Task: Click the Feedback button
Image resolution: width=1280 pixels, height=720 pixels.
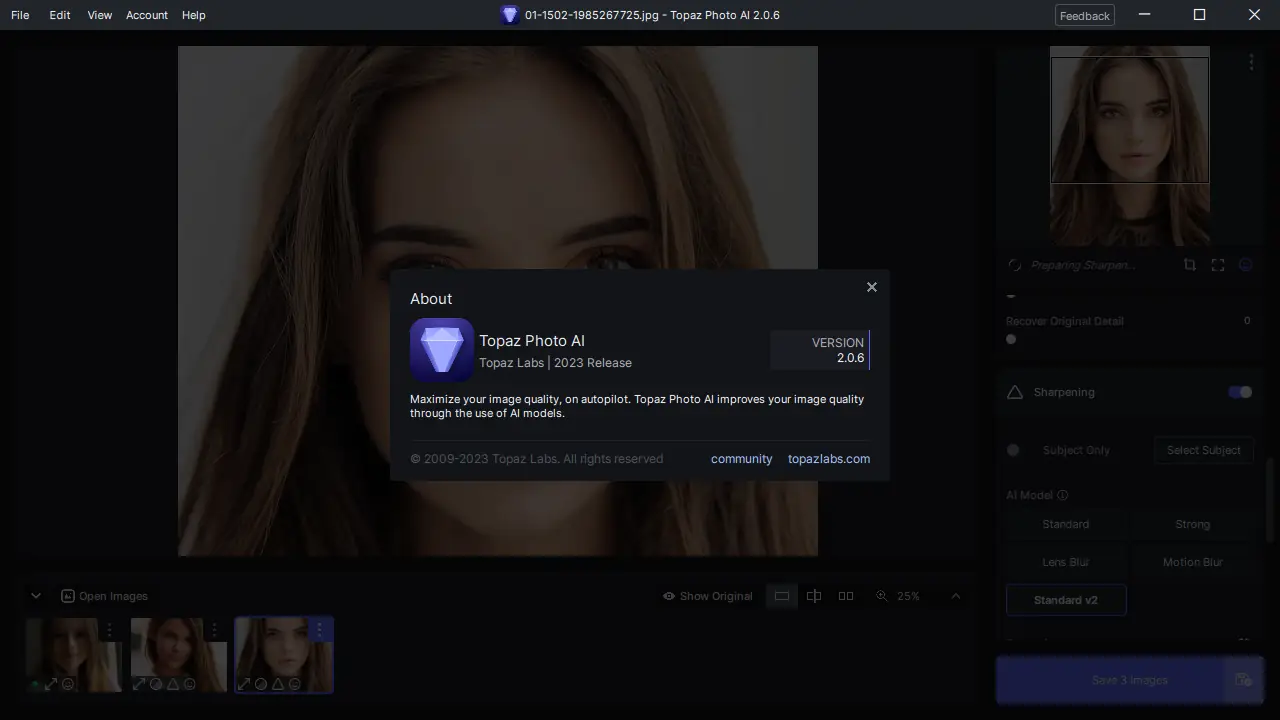Action: 1085,15
